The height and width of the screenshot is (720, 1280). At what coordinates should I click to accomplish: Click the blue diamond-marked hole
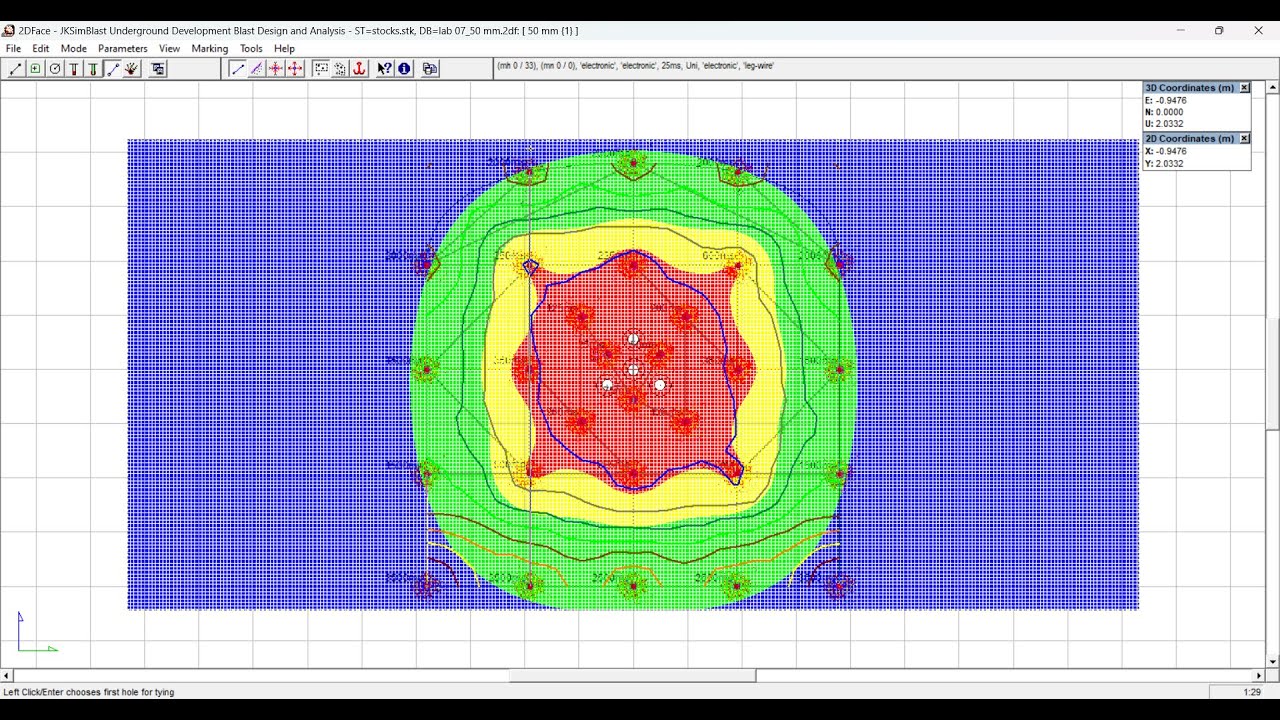[x=530, y=266]
